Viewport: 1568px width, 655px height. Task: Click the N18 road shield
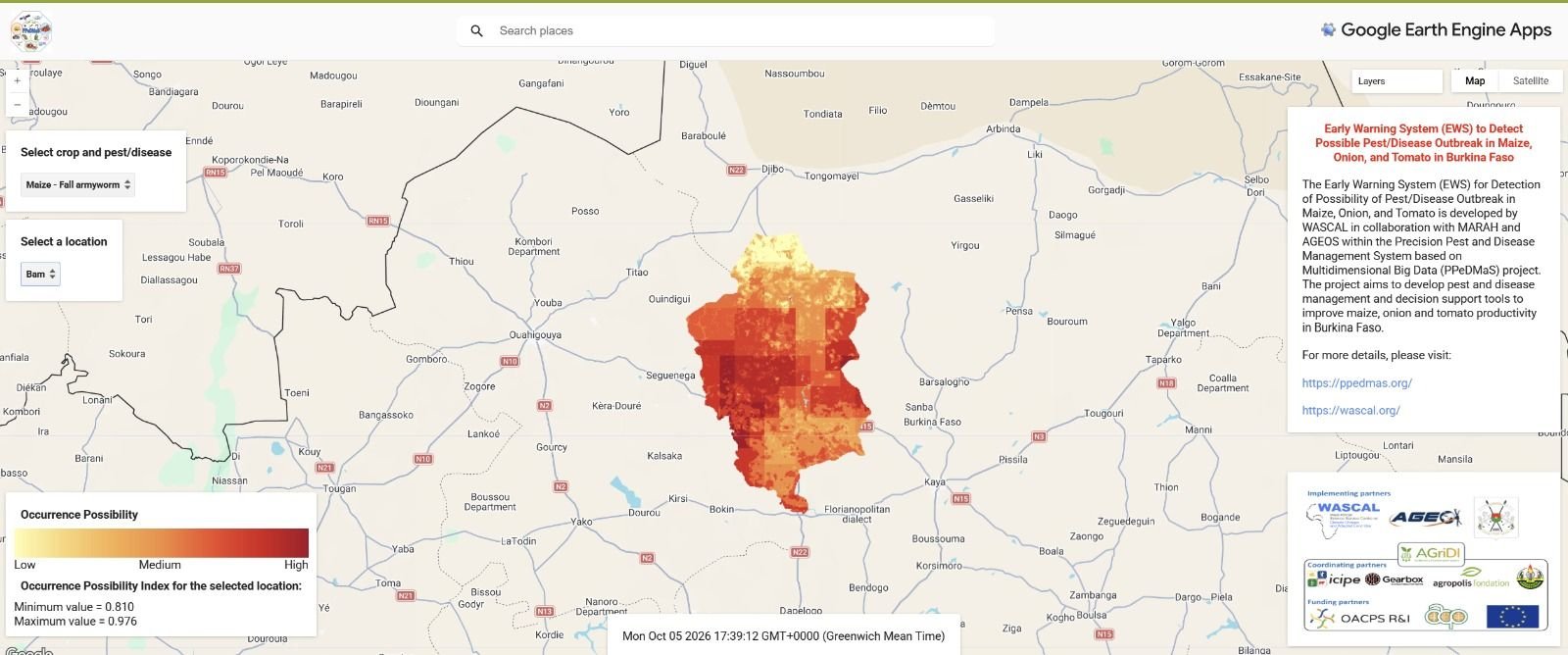1166,383
